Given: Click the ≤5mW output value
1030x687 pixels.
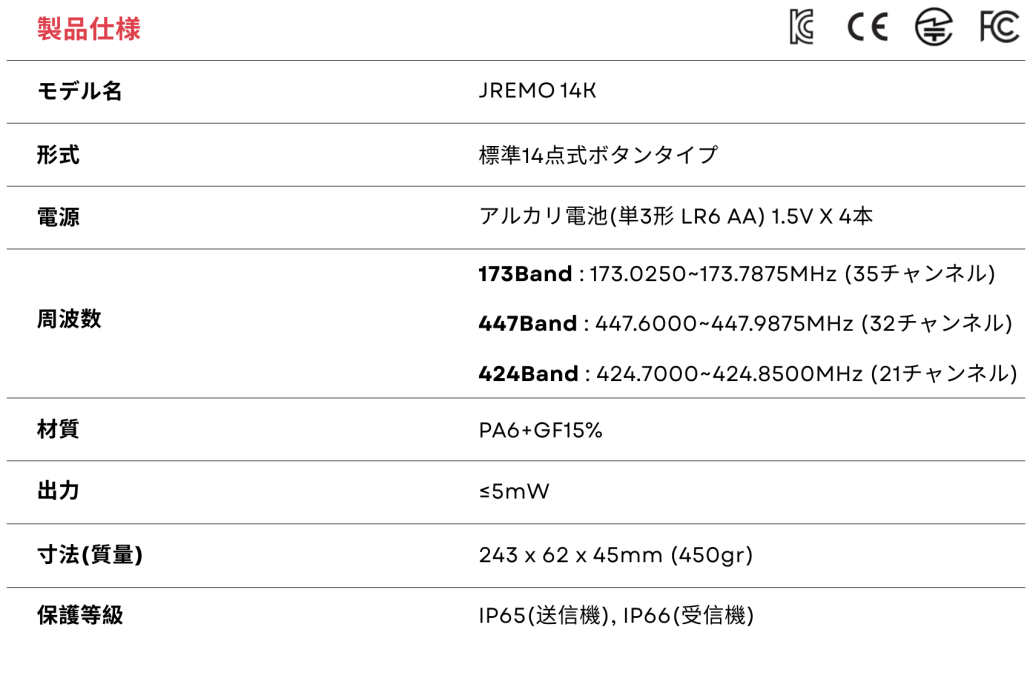Looking at the screenshot, I should coord(514,492).
